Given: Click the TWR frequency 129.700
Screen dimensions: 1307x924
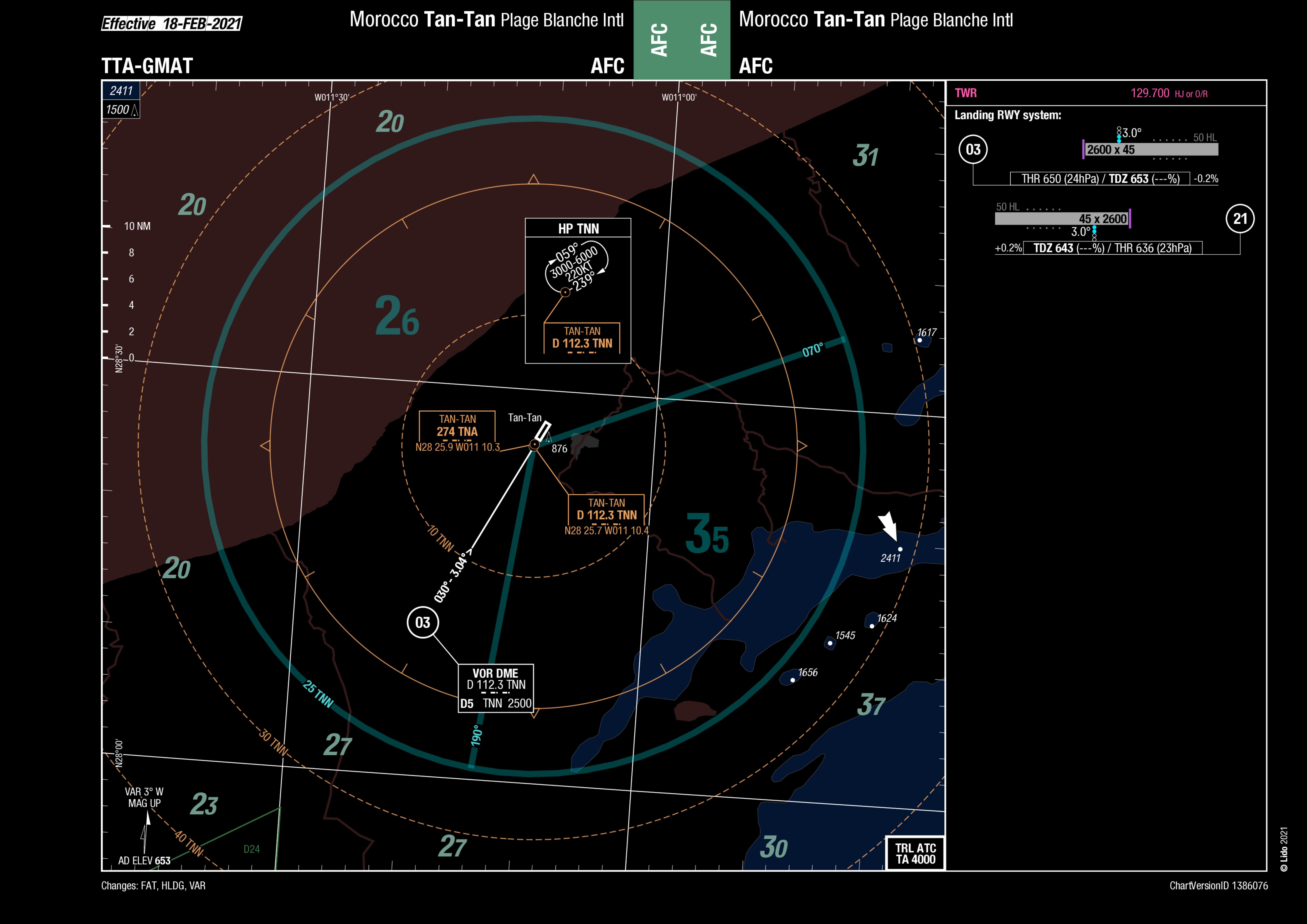Looking at the screenshot, I should 1150,93.
